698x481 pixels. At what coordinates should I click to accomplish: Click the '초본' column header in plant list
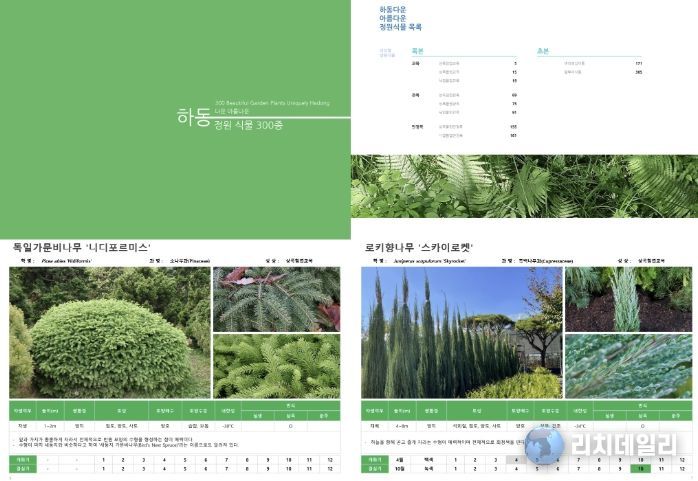[544, 50]
